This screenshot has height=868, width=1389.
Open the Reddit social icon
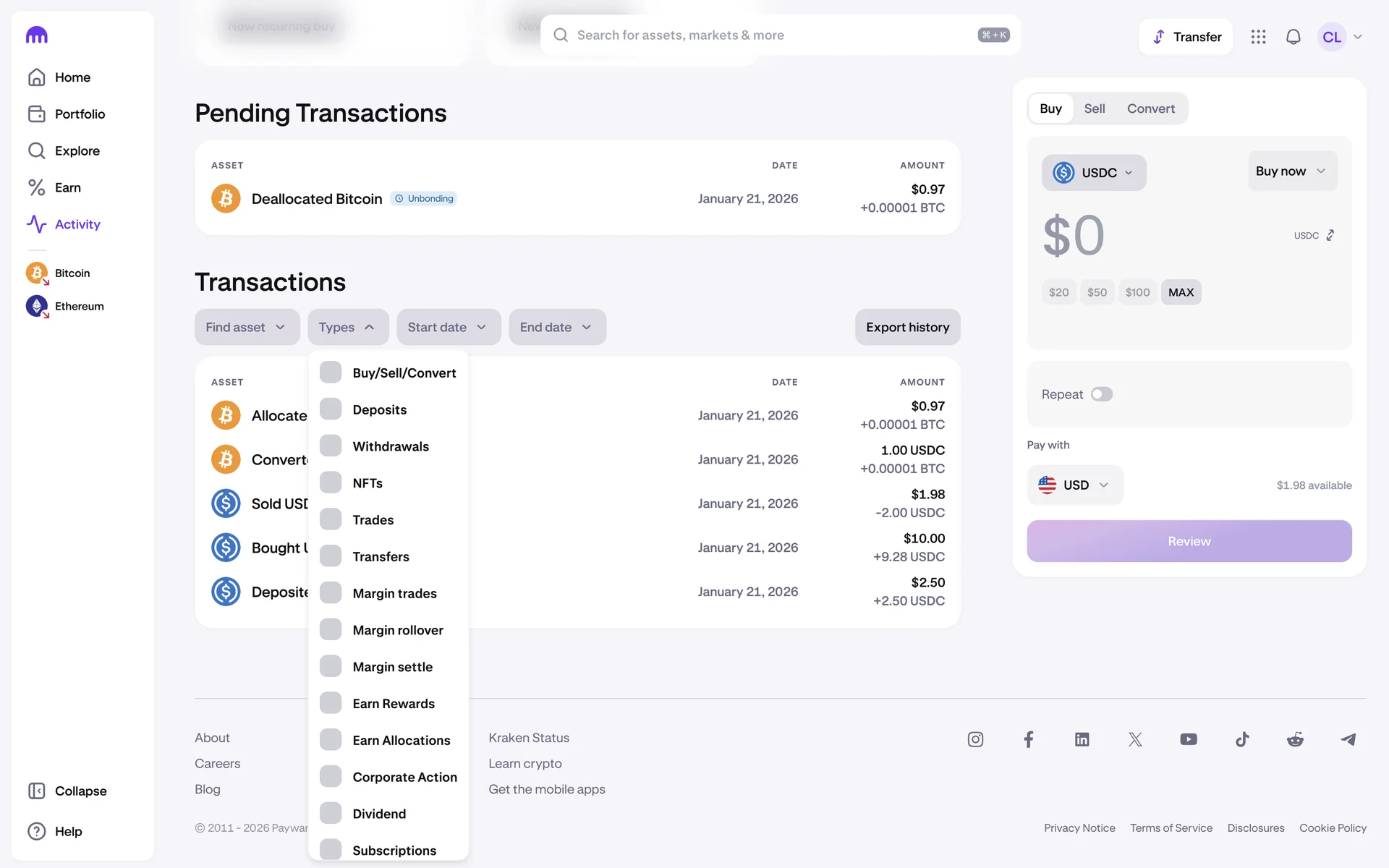click(1295, 739)
